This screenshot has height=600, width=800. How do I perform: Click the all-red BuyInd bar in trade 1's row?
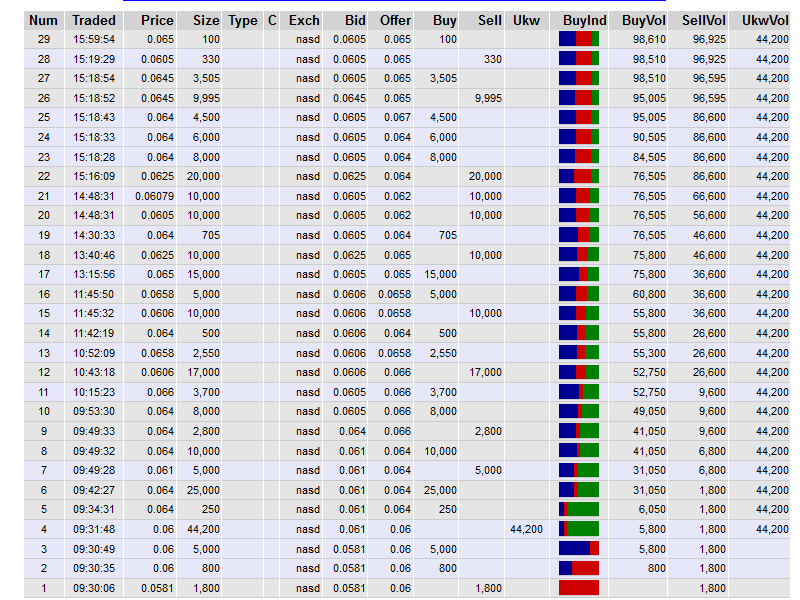point(579,588)
